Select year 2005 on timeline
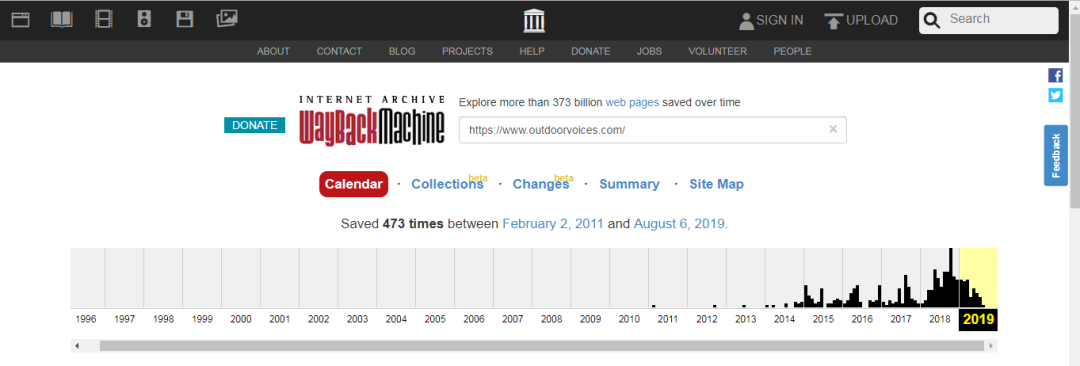This screenshot has width=1080, height=366. pos(435,320)
